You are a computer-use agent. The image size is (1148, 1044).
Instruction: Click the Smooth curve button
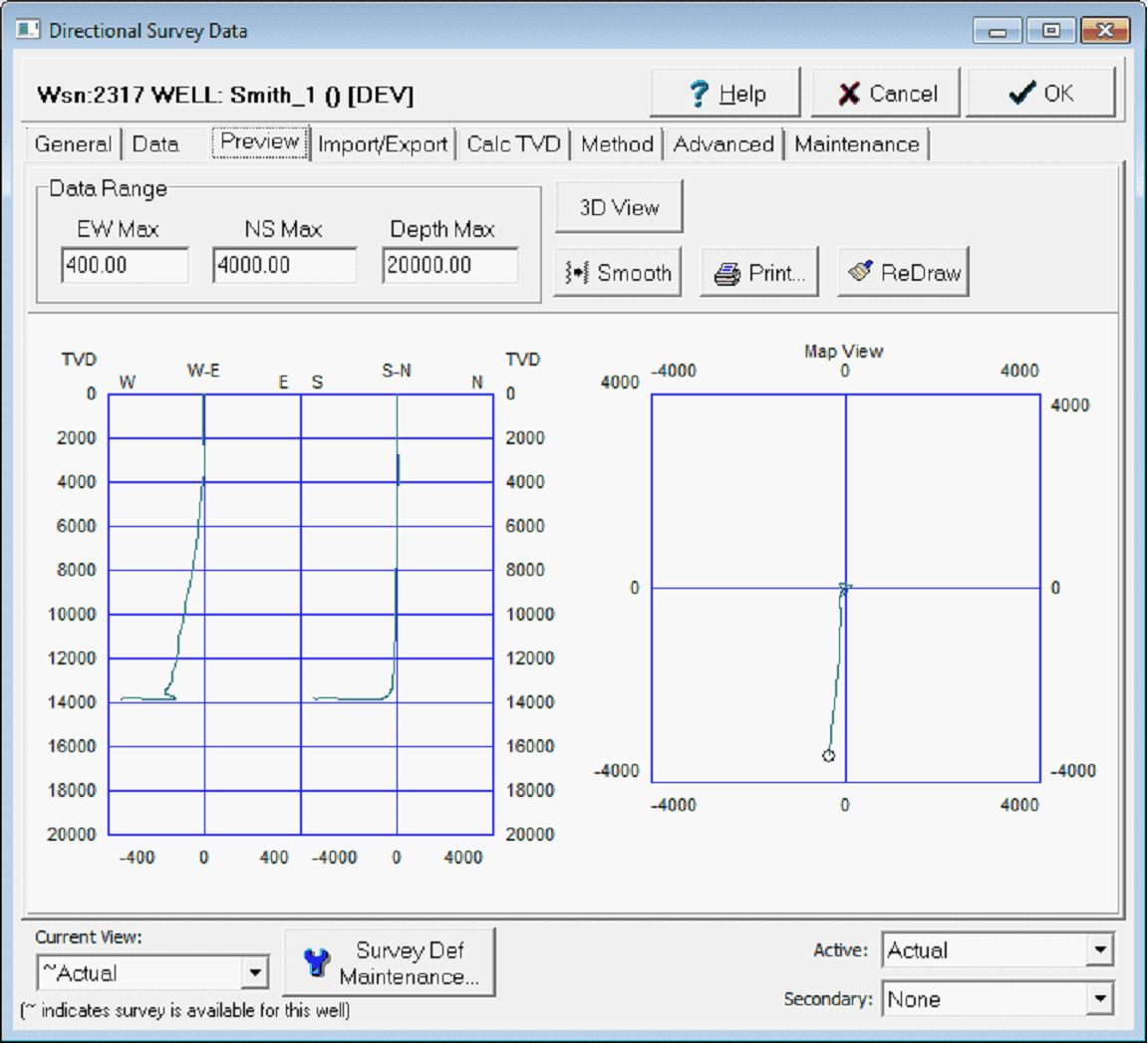tap(618, 273)
